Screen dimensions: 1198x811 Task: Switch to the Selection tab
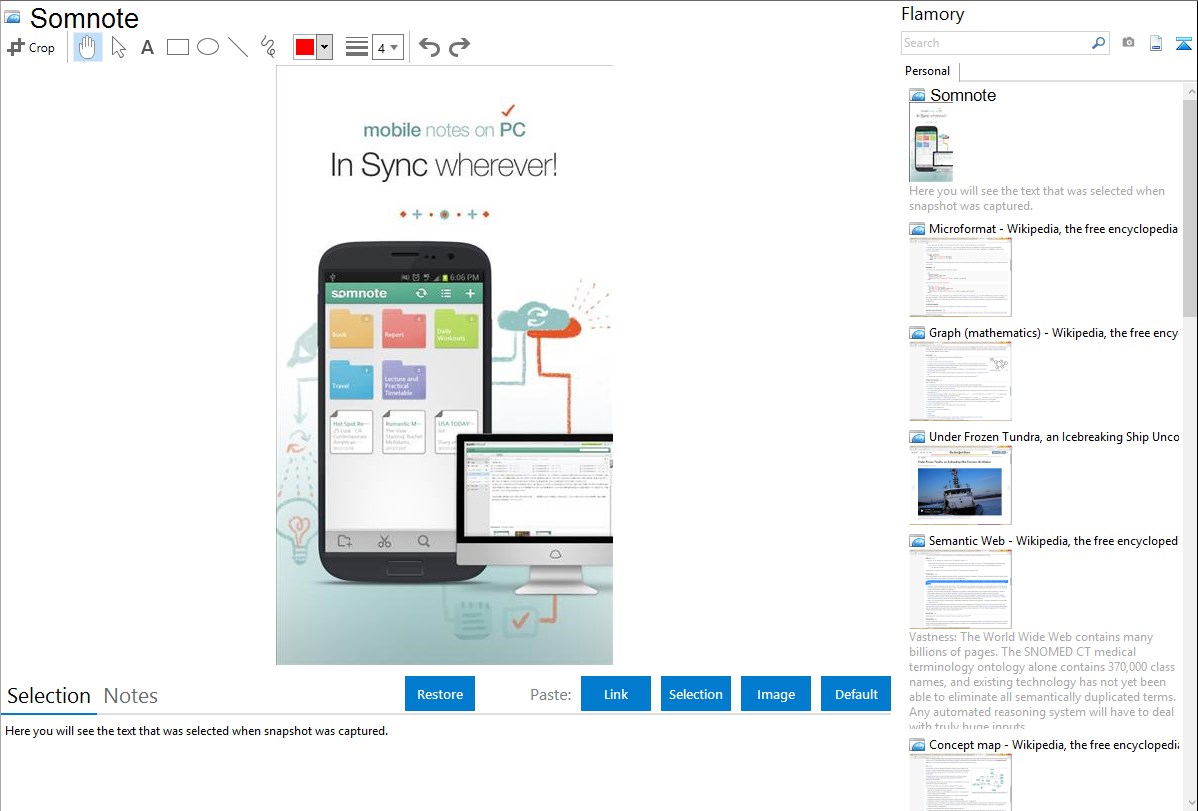(x=49, y=696)
